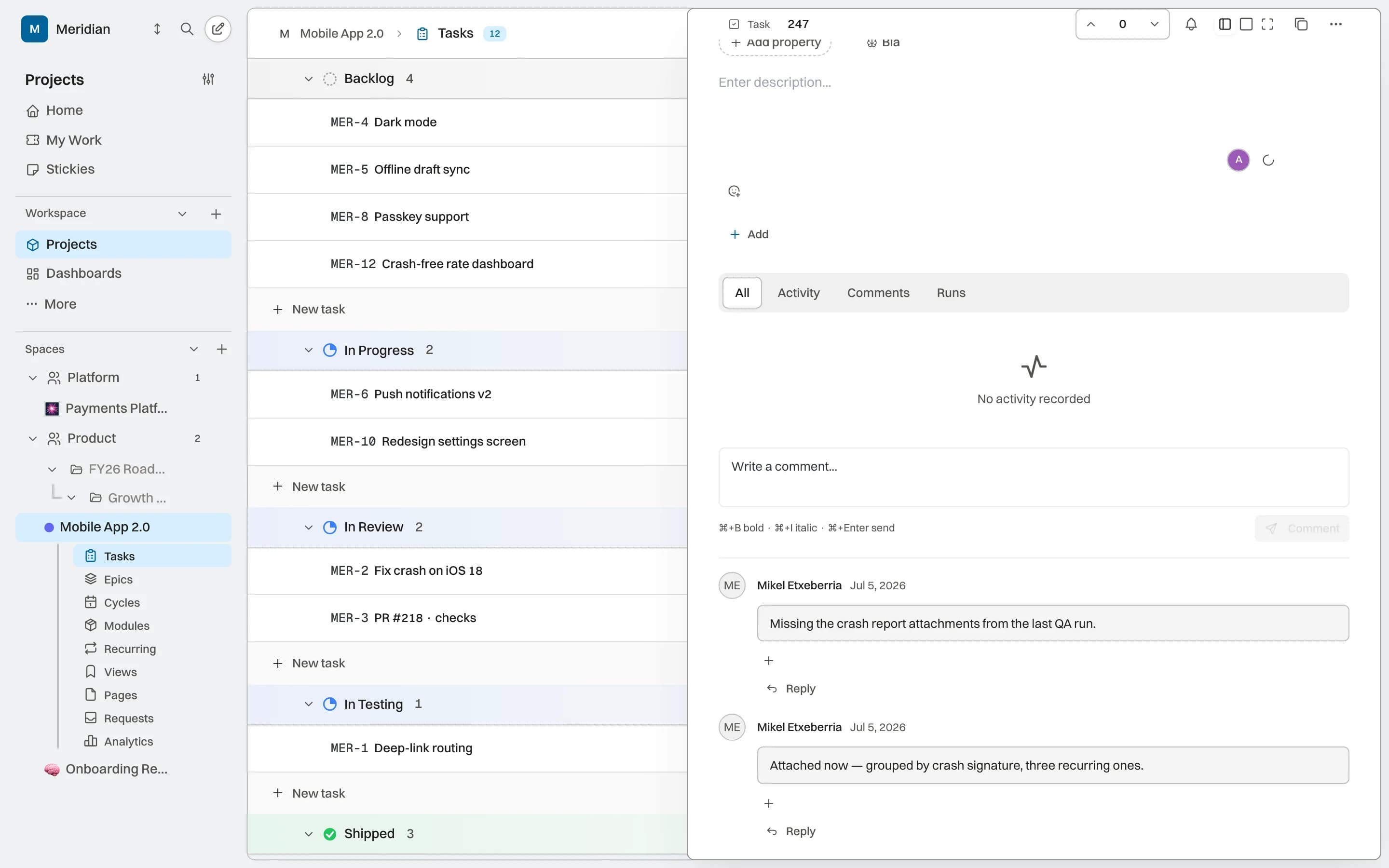Collapse the In Review group
Viewport: 1389px width, 868px height.
[308, 527]
